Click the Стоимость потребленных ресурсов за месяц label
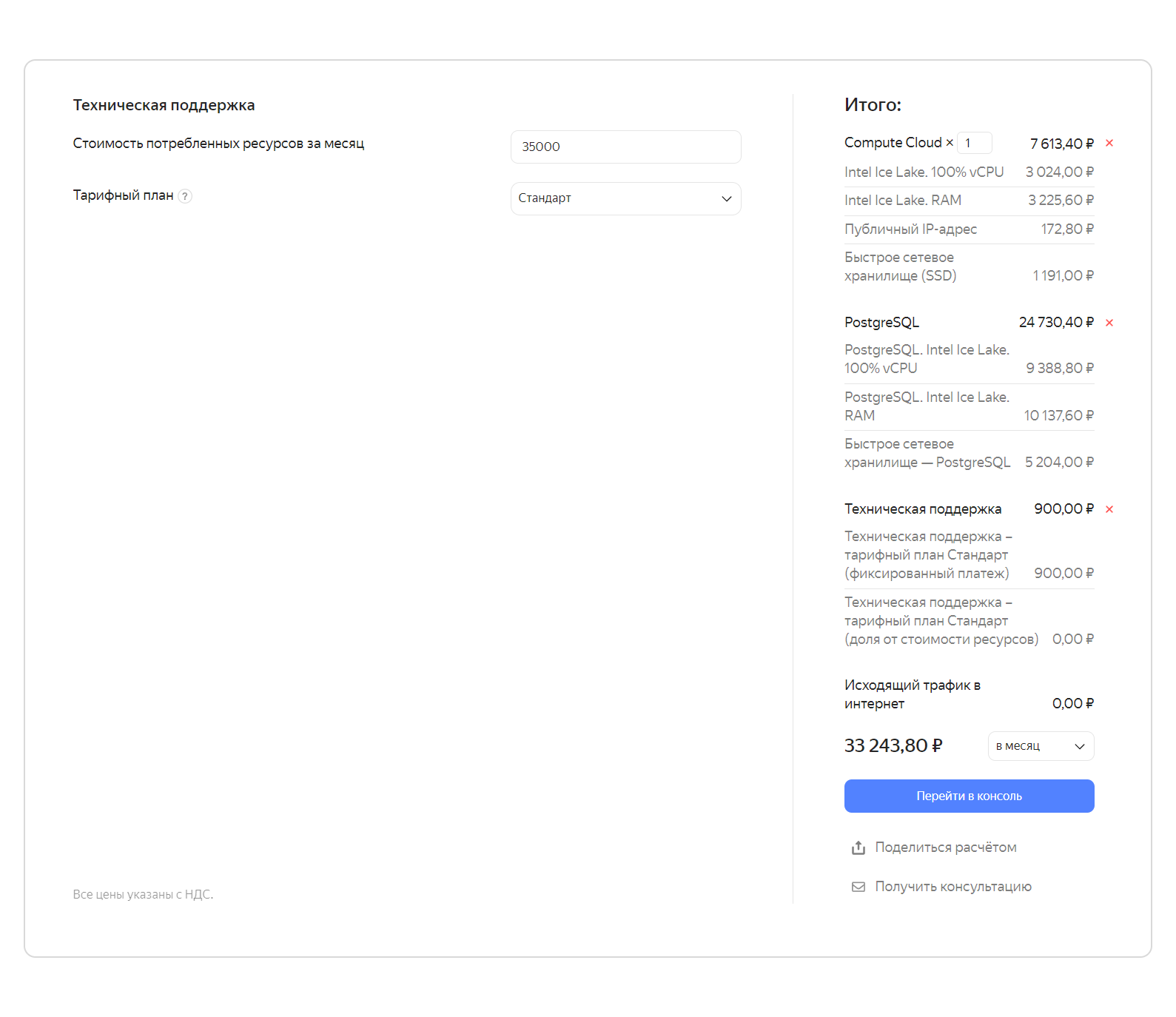The image size is (1176, 1017). [x=218, y=144]
